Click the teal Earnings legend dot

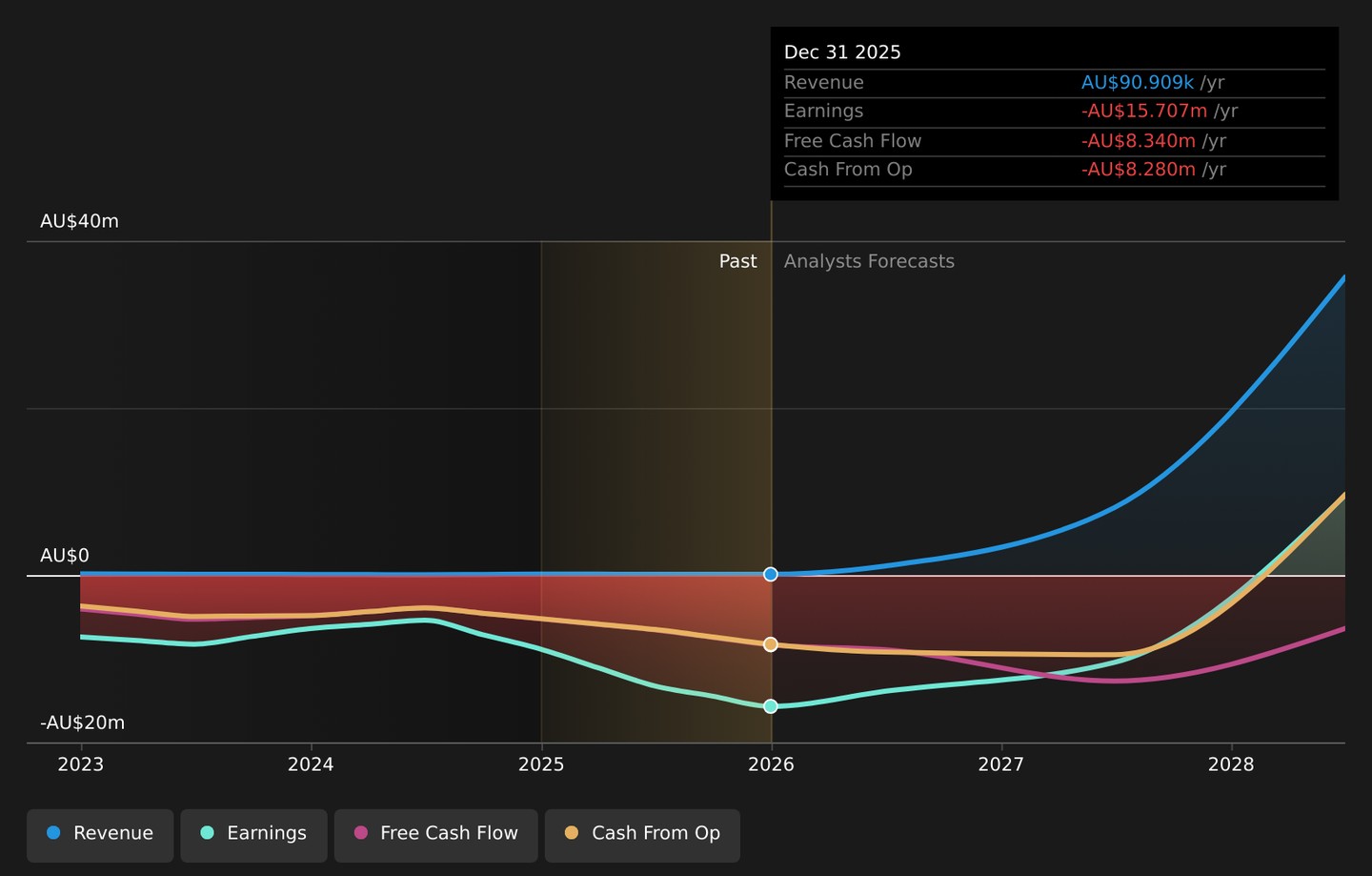click(207, 833)
